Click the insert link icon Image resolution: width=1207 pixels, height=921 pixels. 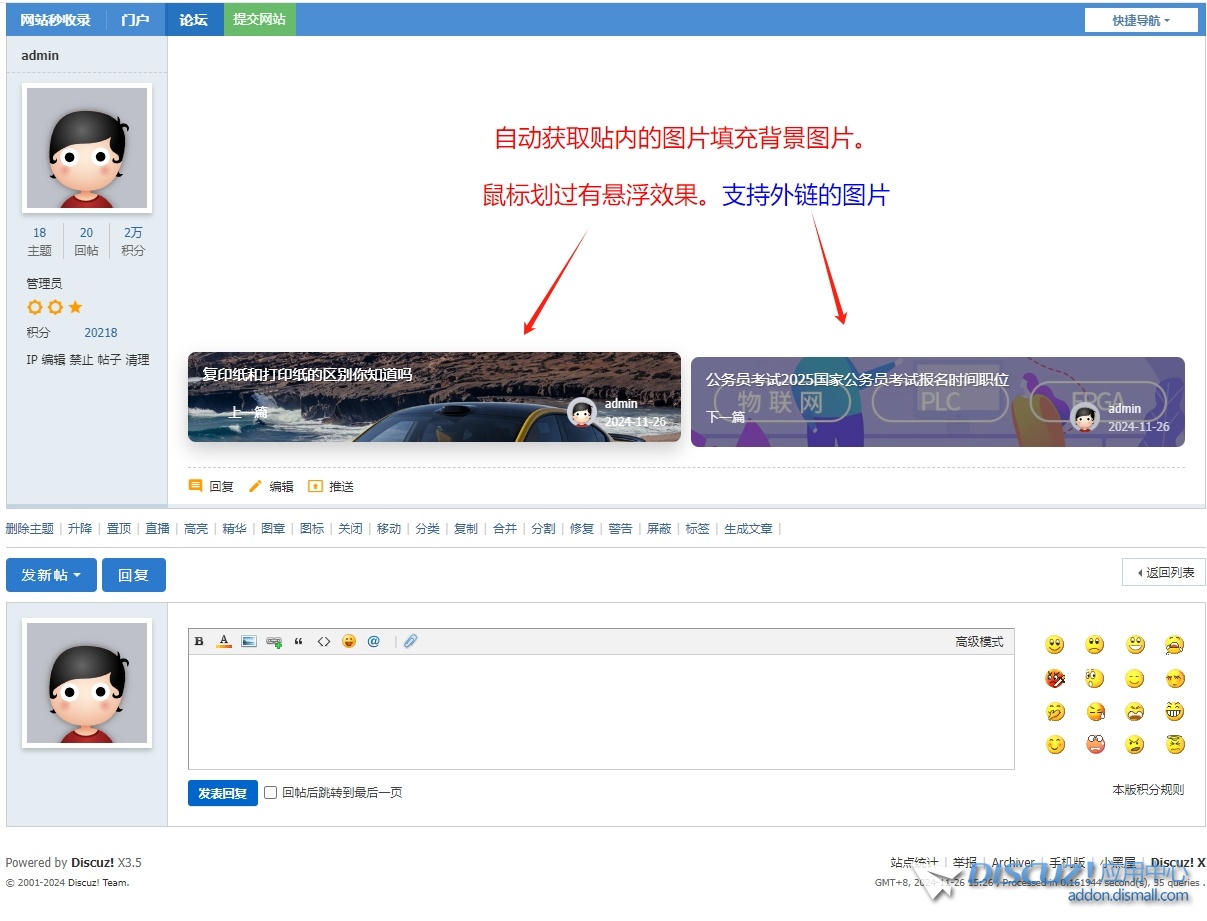[x=274, y=642]
